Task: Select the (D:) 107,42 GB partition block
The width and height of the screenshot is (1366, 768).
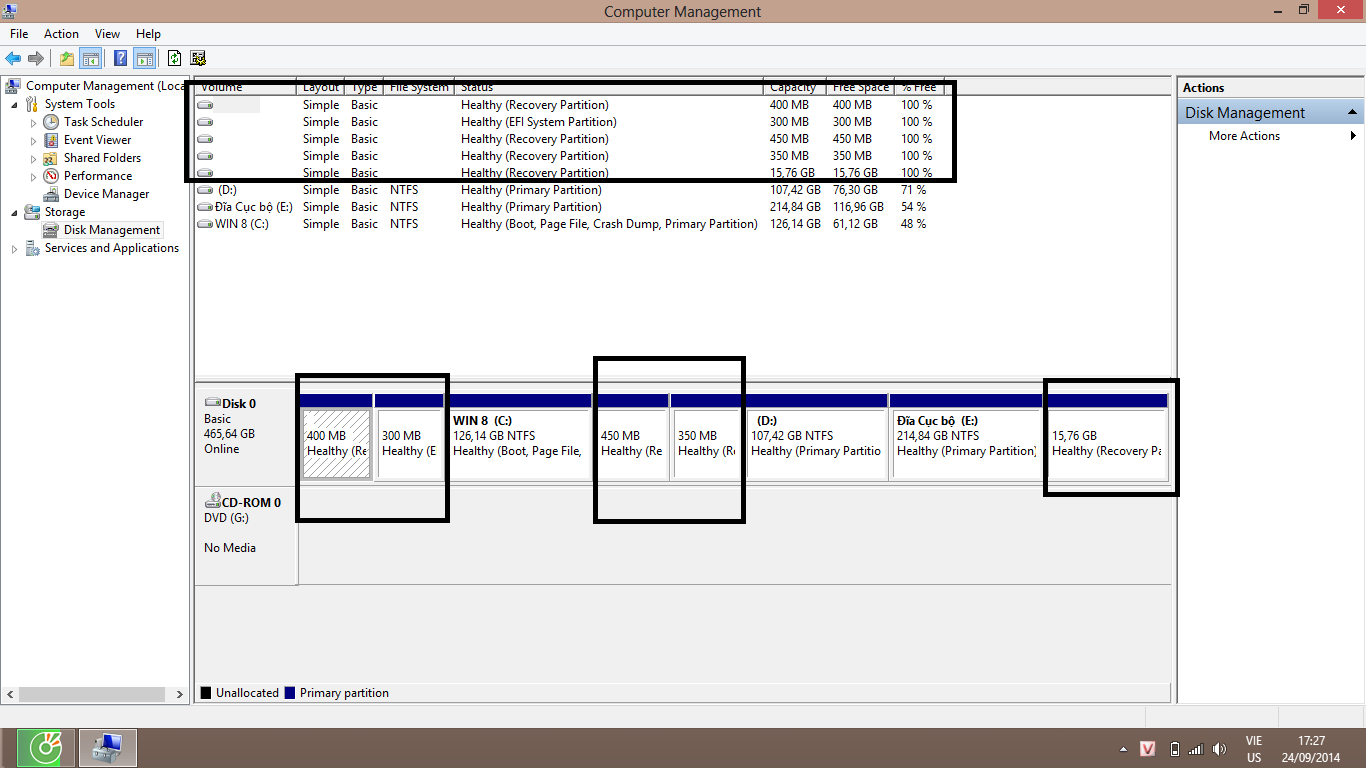Action: [816, 436]
